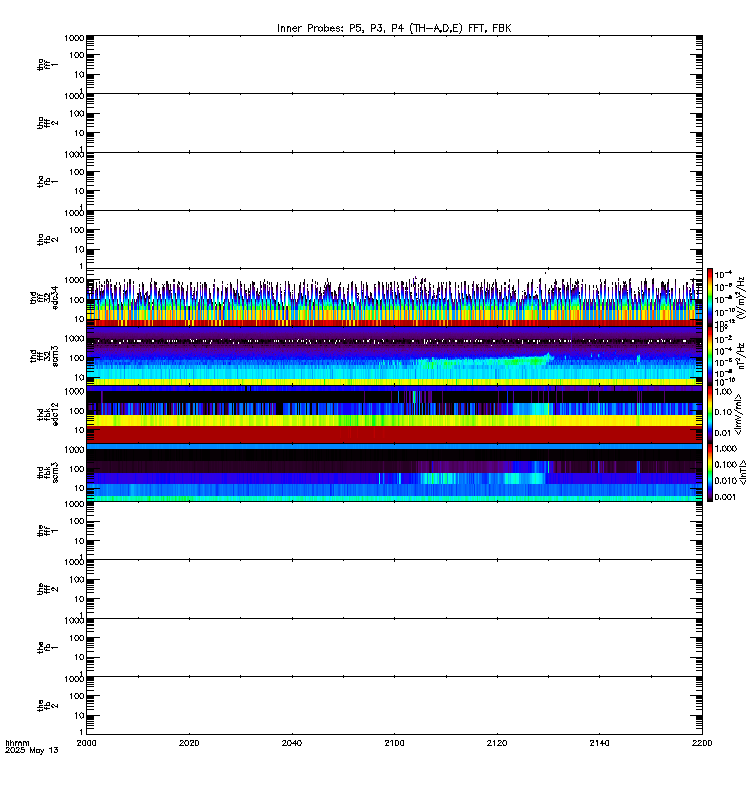
Task: Select the 'the fb 2' axis label
Action: [47, 706]
